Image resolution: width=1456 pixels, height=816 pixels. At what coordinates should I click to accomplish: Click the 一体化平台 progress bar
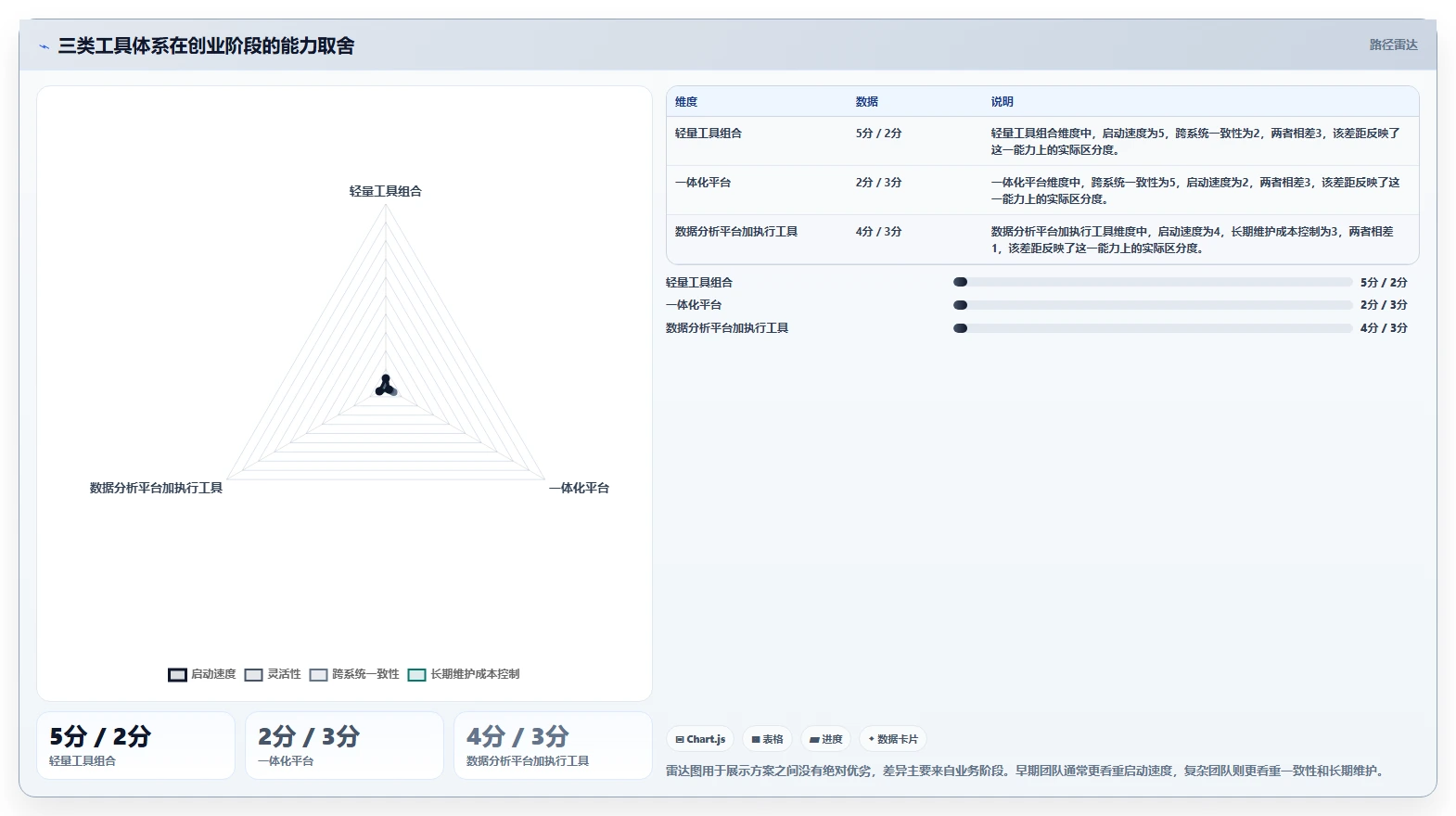tap(1153, 305)
